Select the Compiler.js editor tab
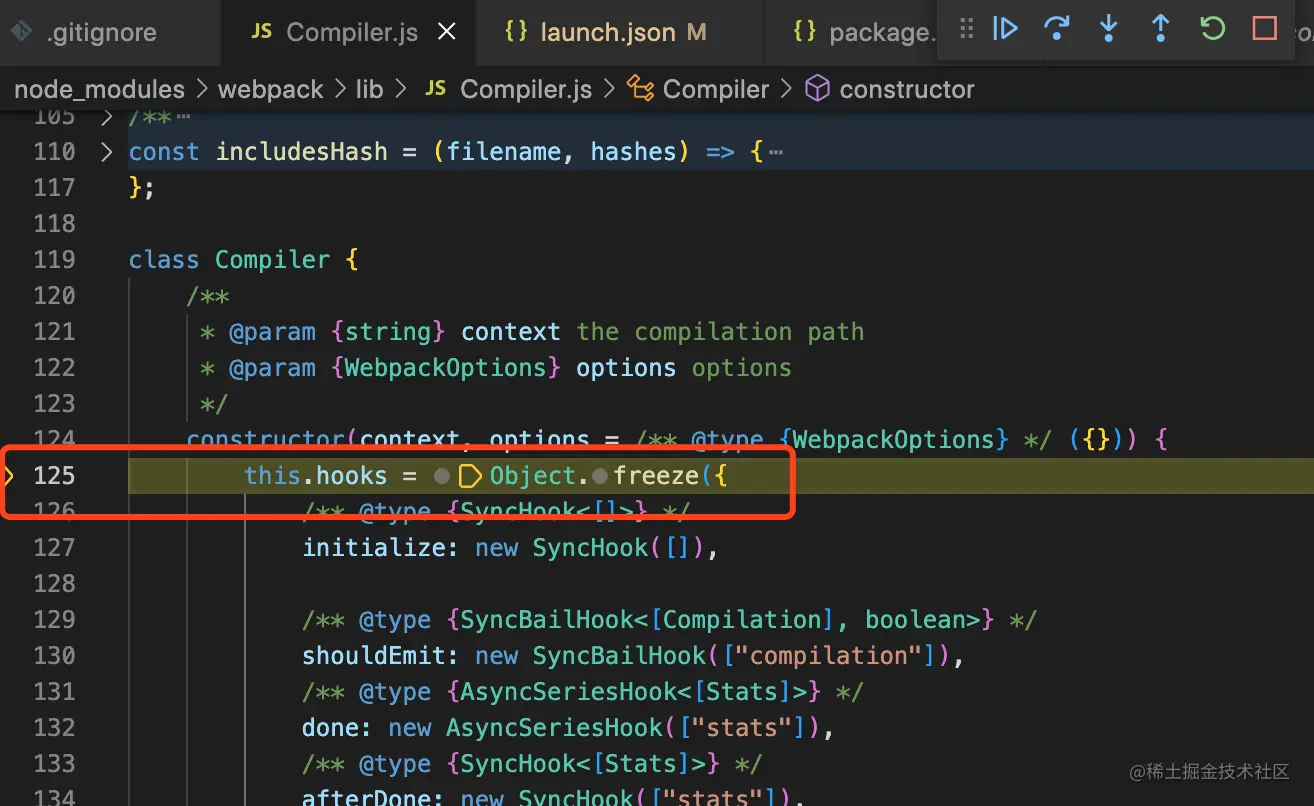The height and width of the screenshot is (806, 1314). (x=349, y=32)
